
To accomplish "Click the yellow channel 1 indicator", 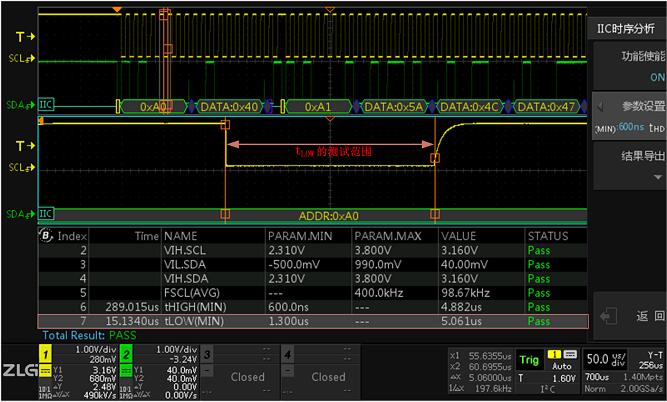I will [x=45, y=354].
